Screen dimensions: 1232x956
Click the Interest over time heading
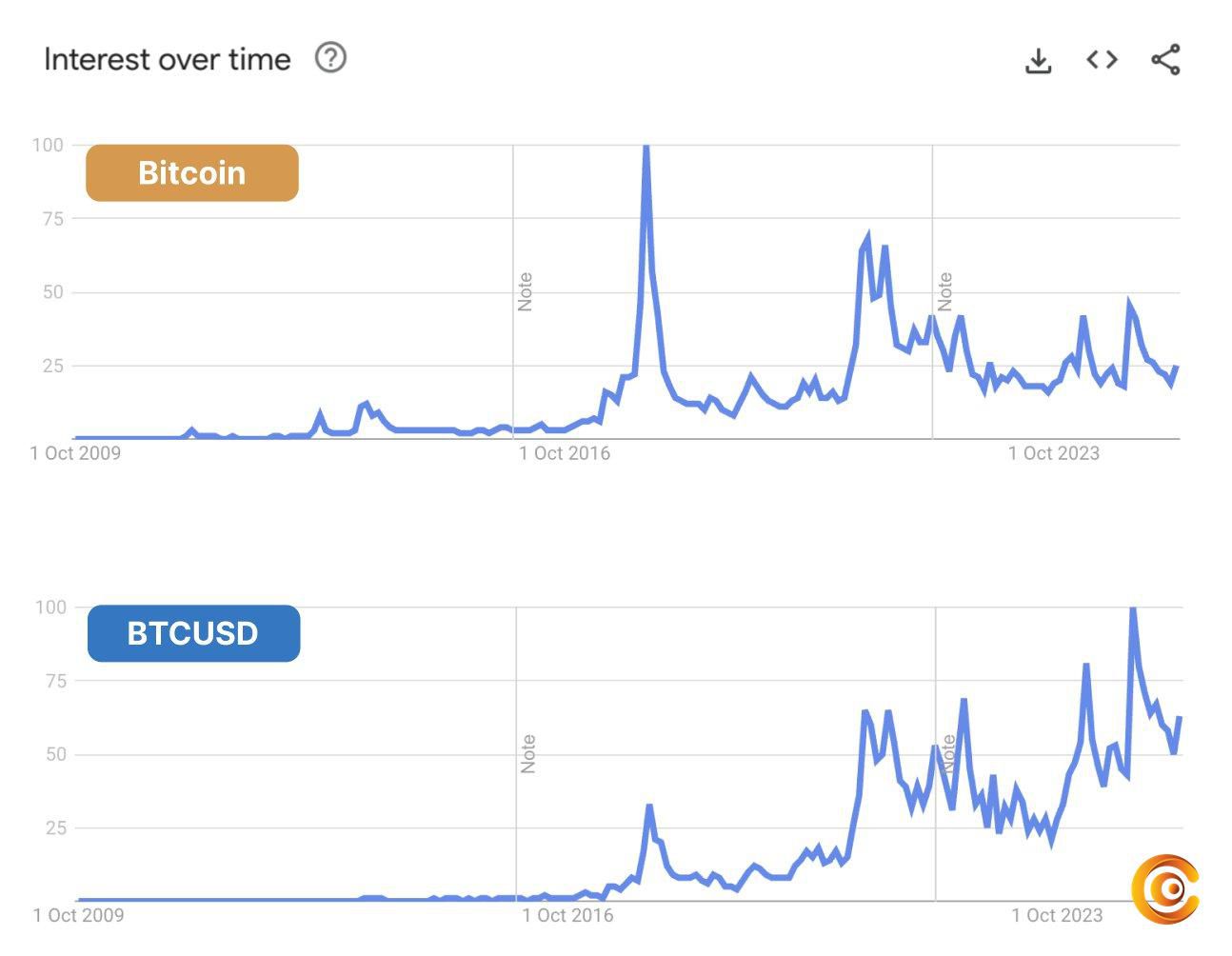point(167,59)
